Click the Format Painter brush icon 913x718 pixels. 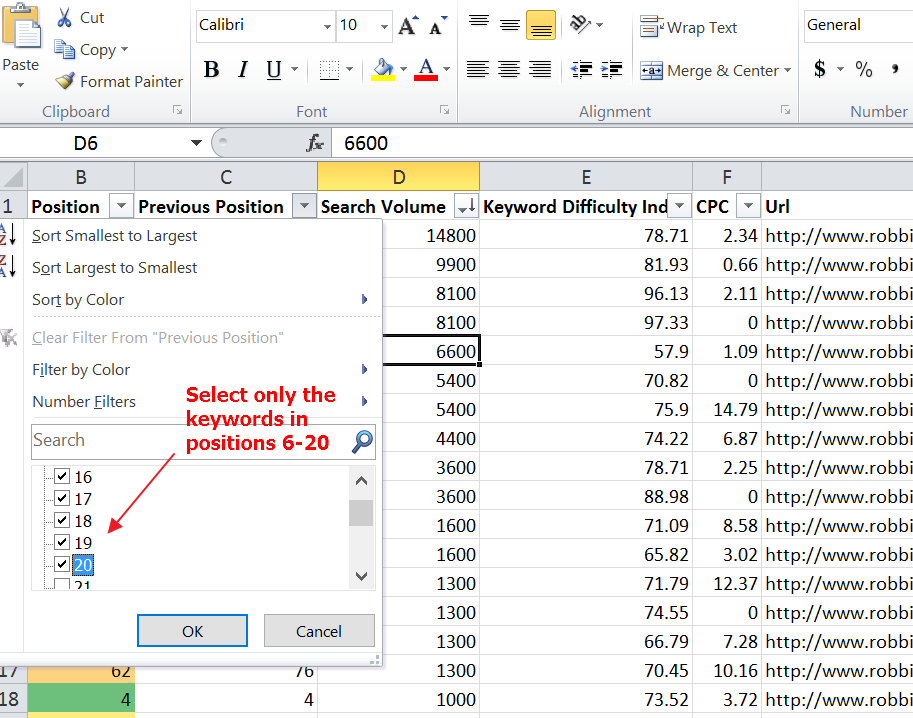[65, 82]
